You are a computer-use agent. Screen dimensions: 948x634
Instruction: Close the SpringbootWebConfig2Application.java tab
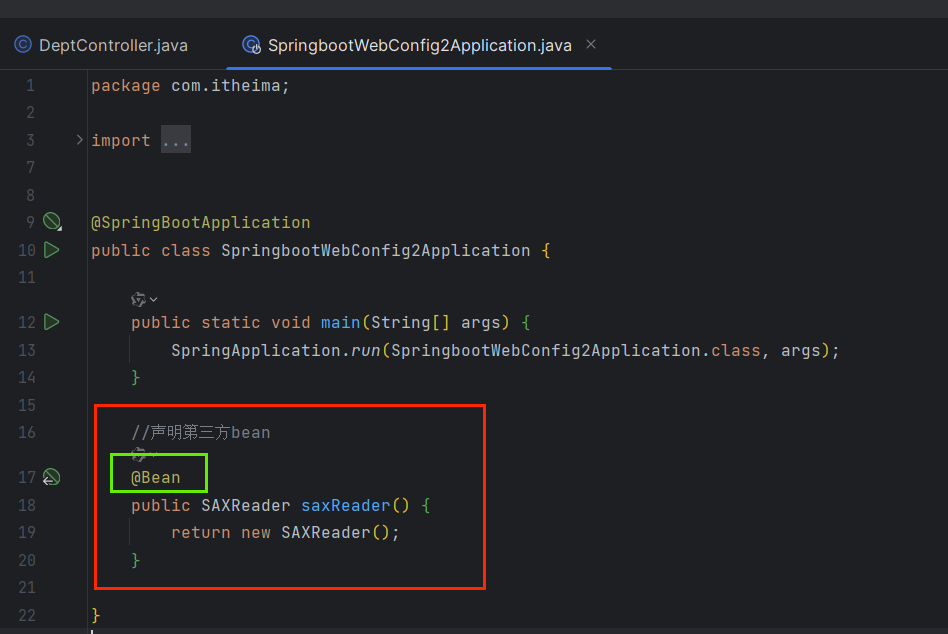(591, 45)
